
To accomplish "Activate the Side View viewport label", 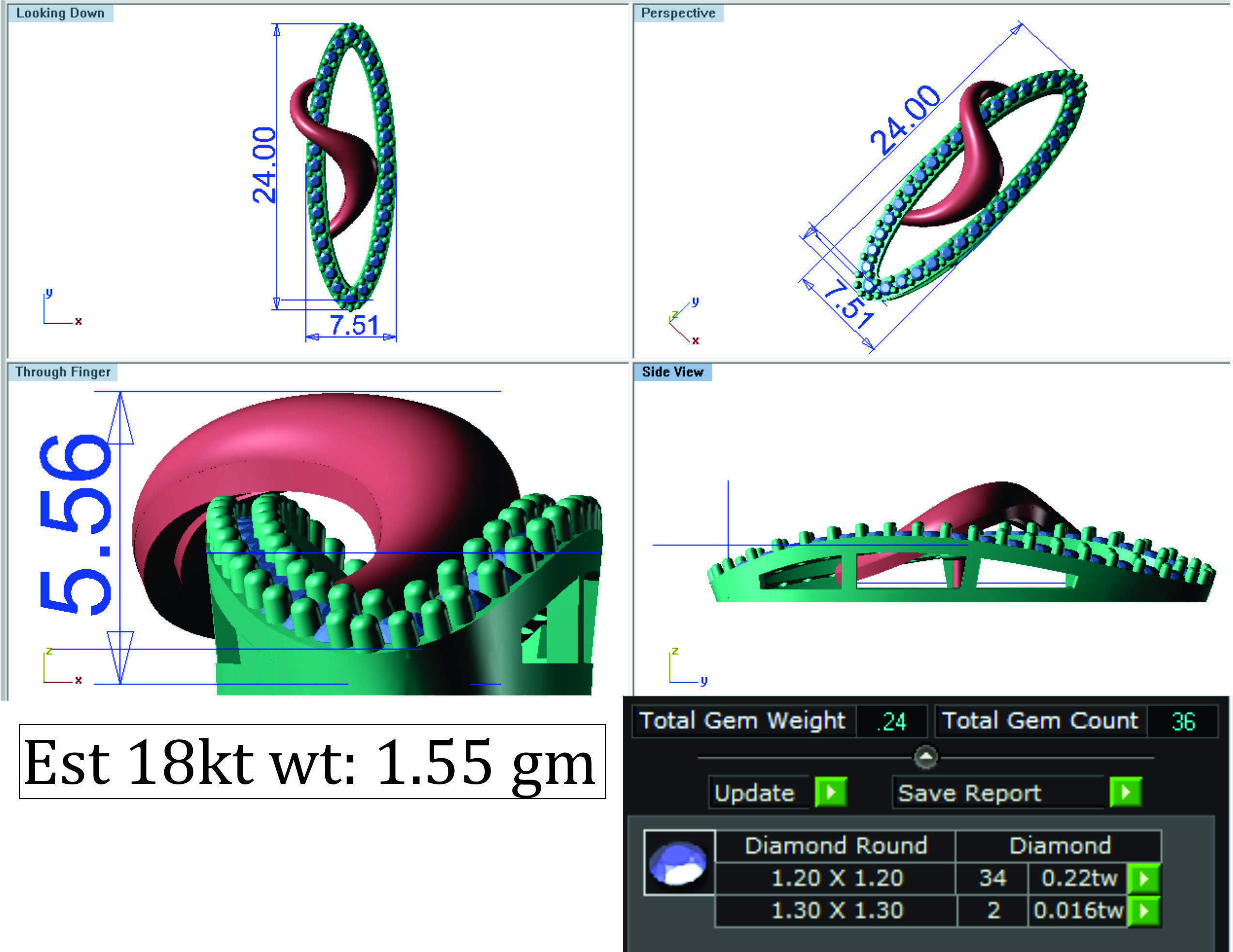I will coord(672,372).
